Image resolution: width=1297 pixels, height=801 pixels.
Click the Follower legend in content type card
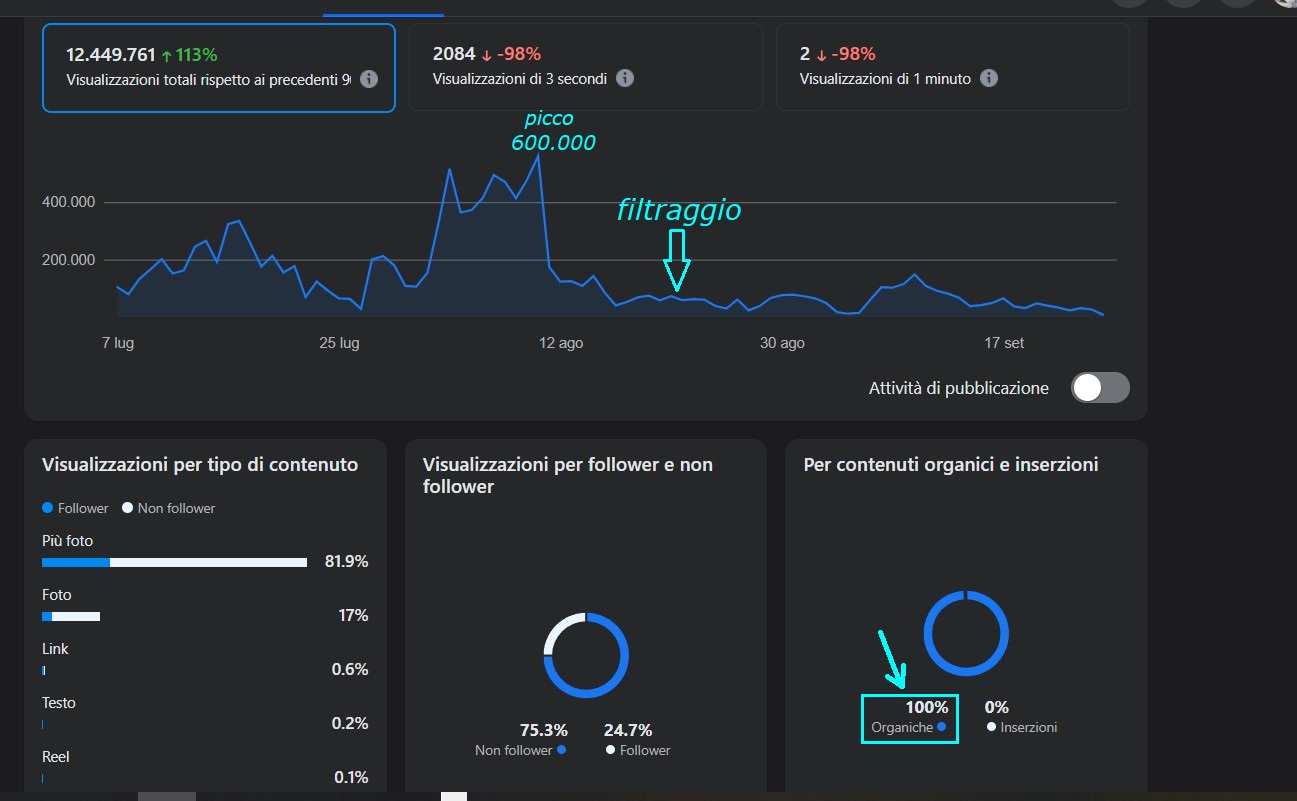(x=76, y=508)
